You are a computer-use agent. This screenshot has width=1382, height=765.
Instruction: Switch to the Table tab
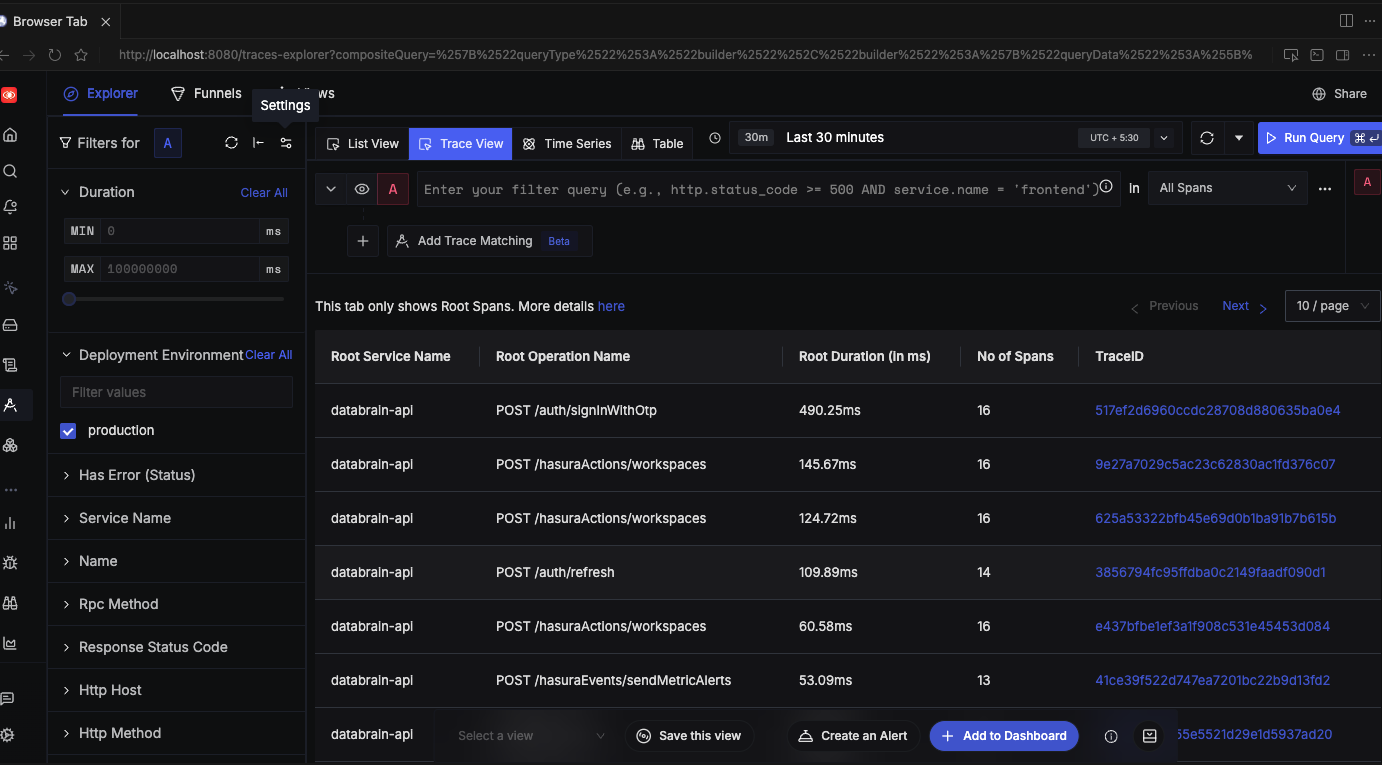(x=657, y=144)
